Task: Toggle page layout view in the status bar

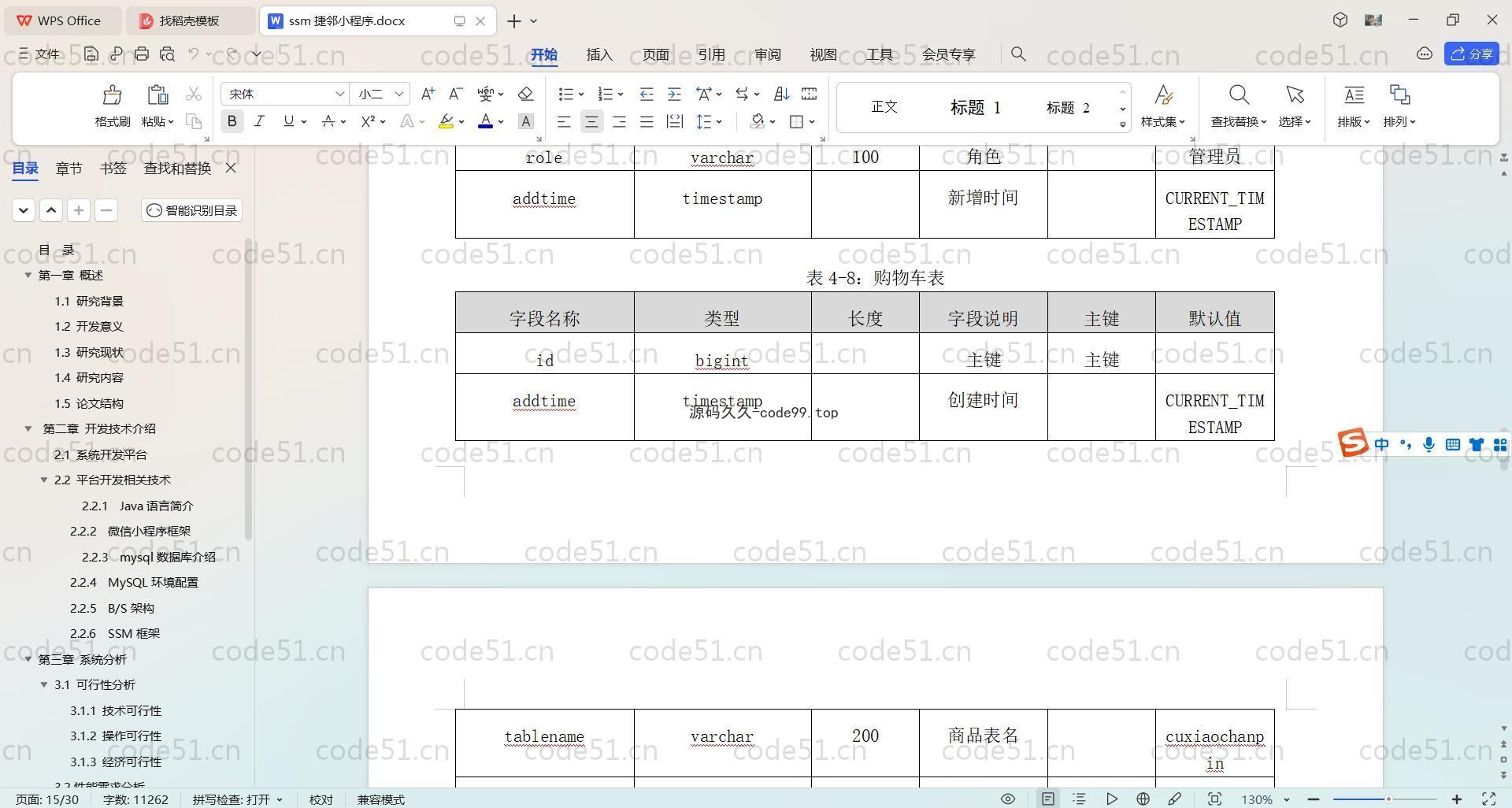Action: (x=1048, y=799)
